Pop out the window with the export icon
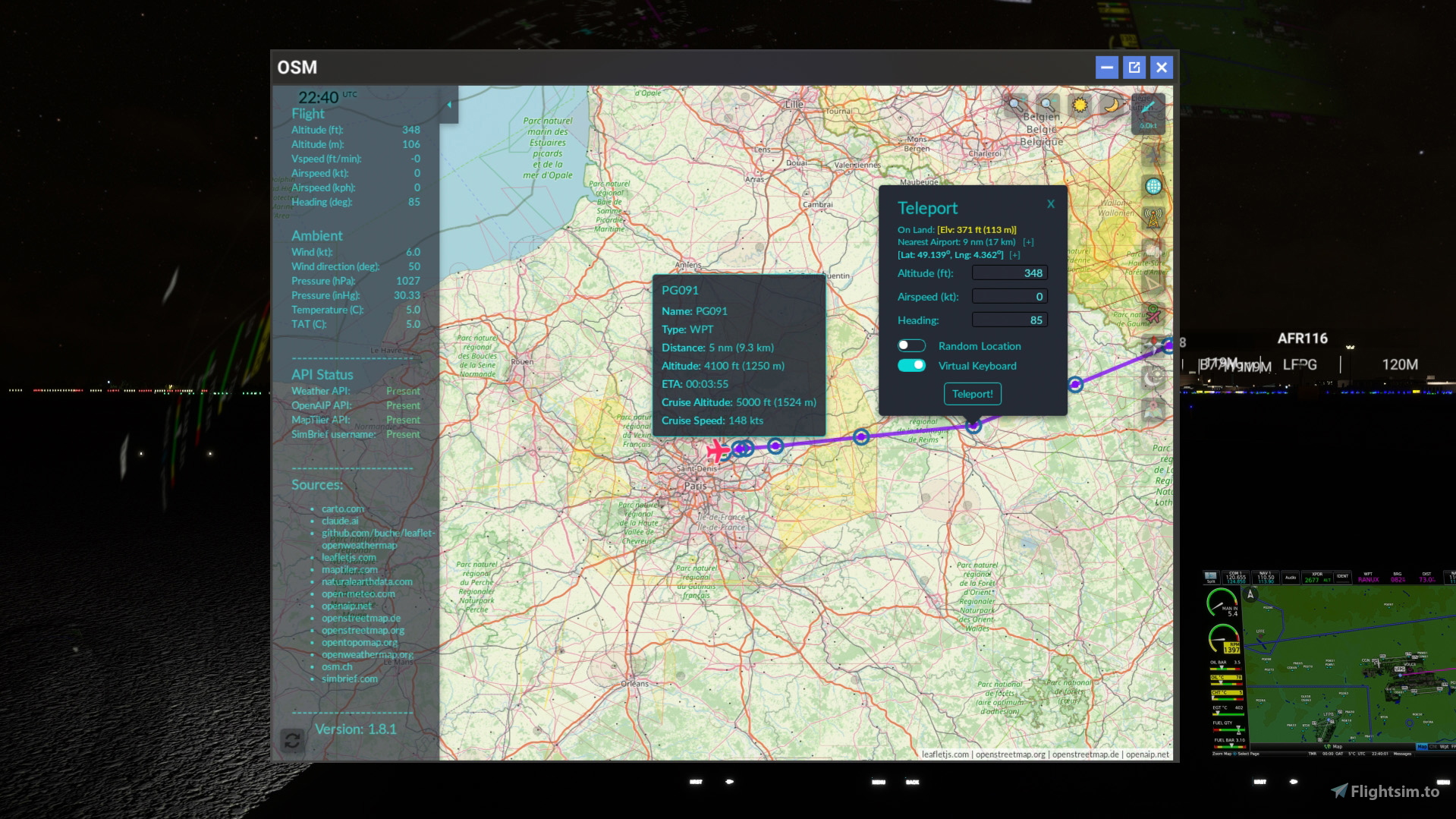The height and width of the screenshot is (819, 1456). pyautogui.click(x=1134, y=68)
